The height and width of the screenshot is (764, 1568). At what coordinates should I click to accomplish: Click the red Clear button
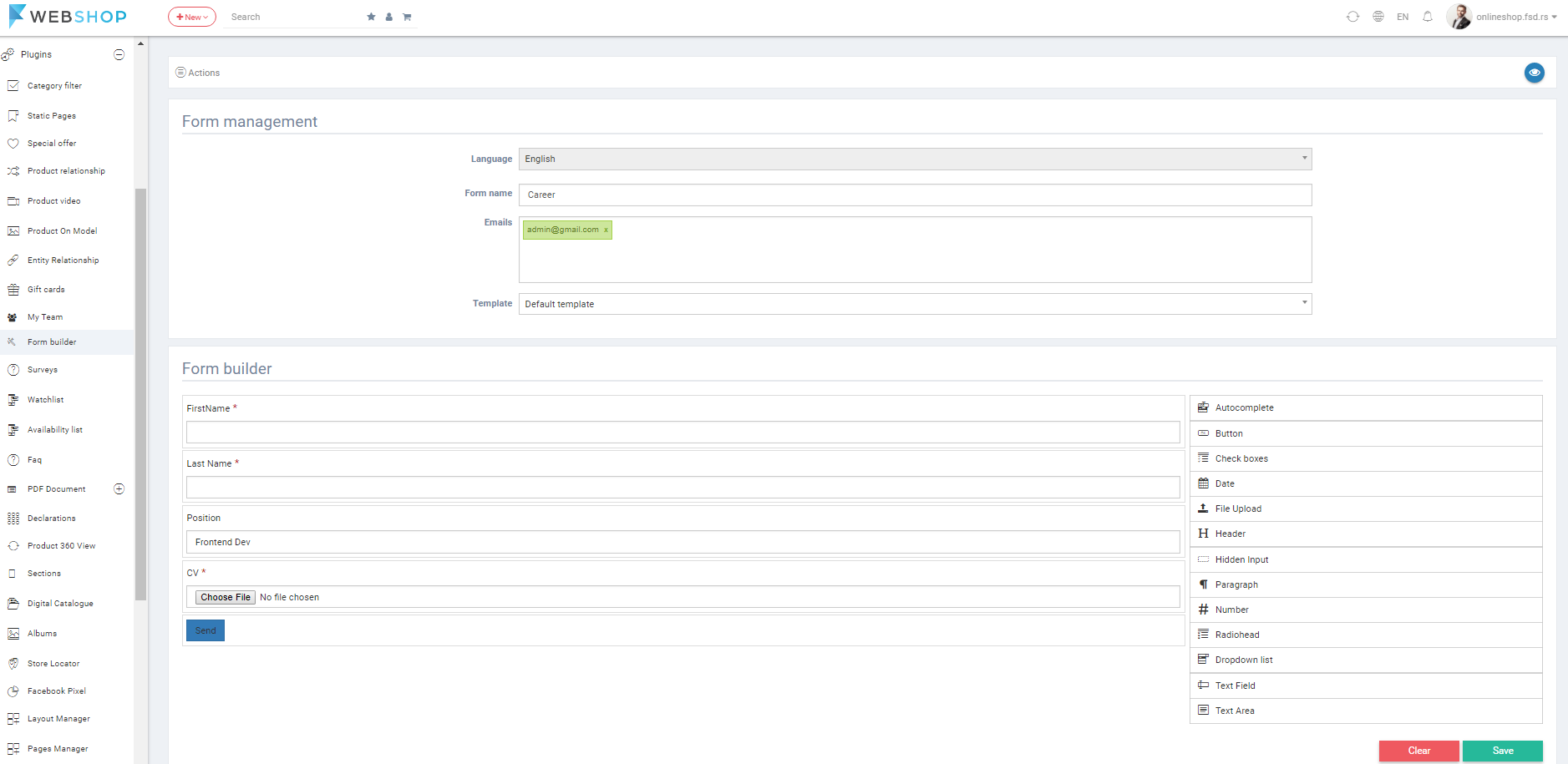click(1418, 751)
